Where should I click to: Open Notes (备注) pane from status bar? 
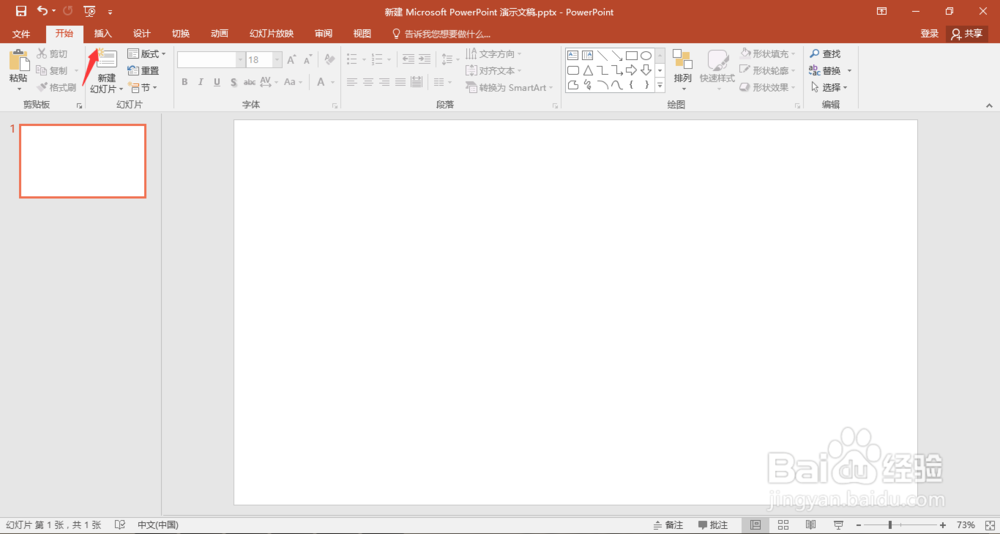(x=668, y=525)
